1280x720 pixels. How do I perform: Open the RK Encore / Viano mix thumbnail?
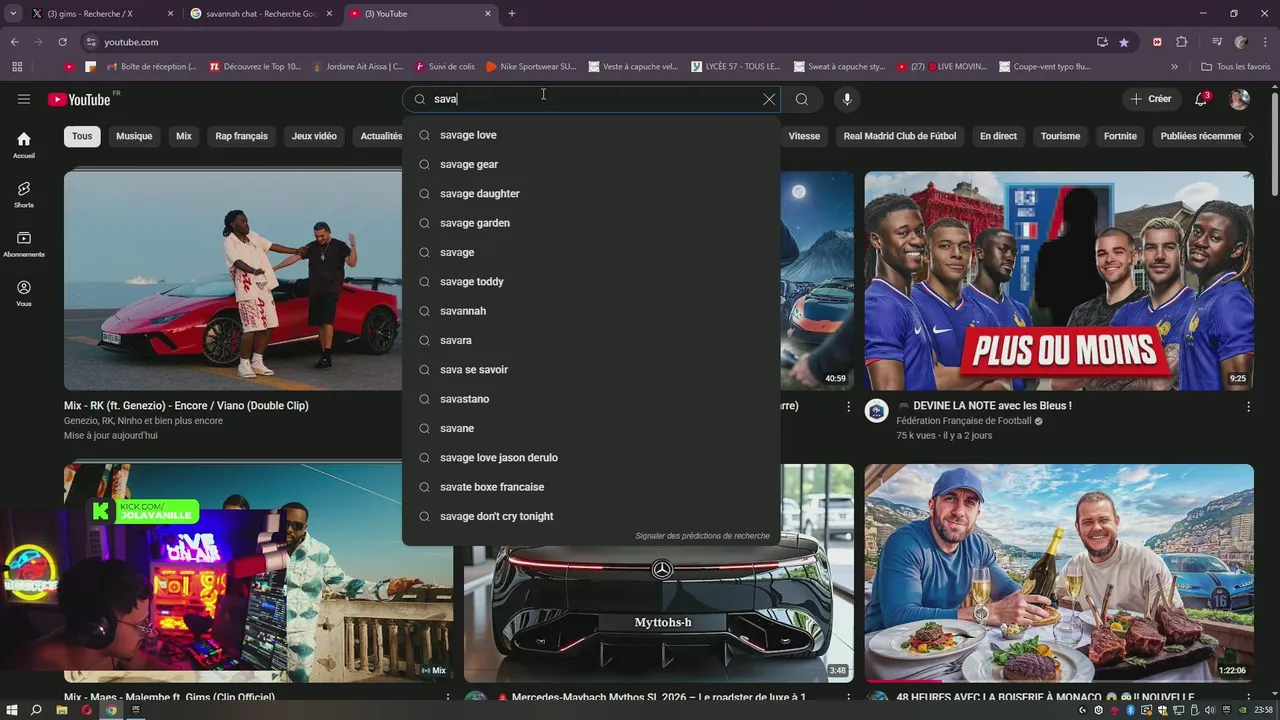[x=233, y=280]
